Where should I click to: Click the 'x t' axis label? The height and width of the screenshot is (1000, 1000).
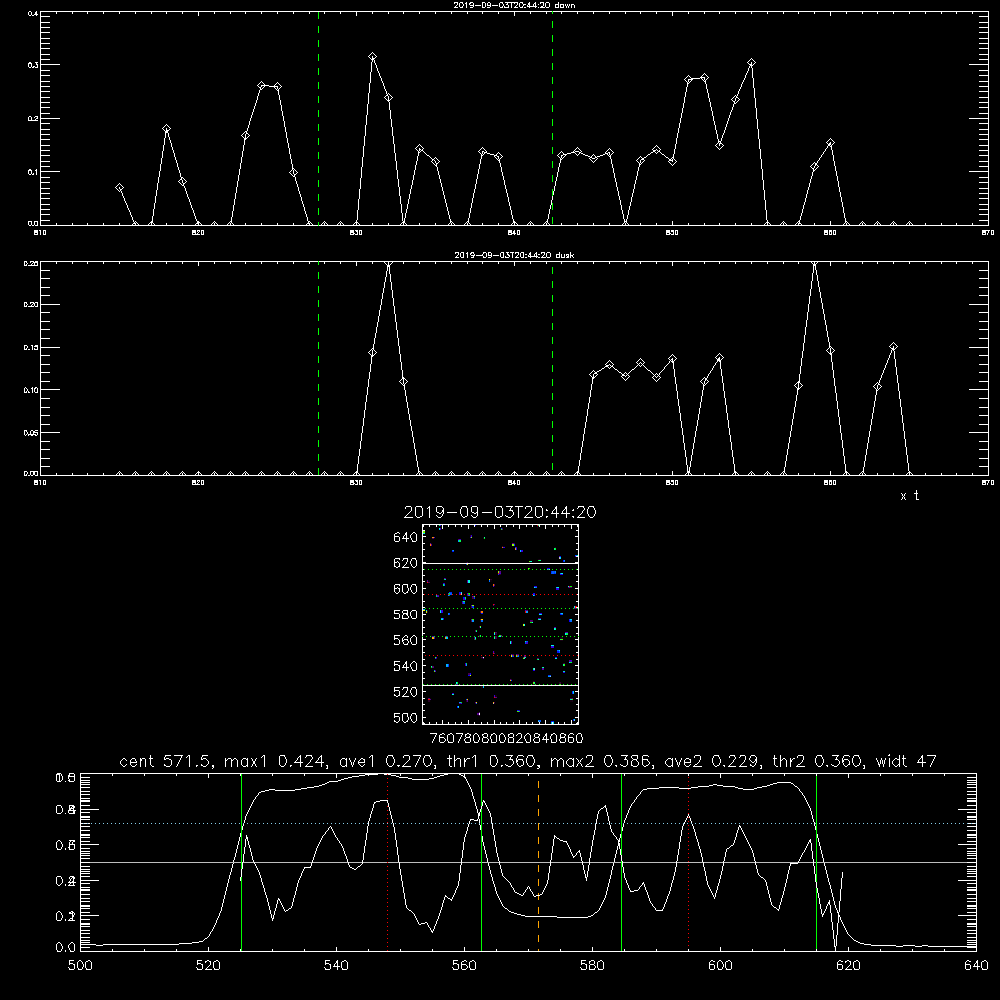pos(910,496)
